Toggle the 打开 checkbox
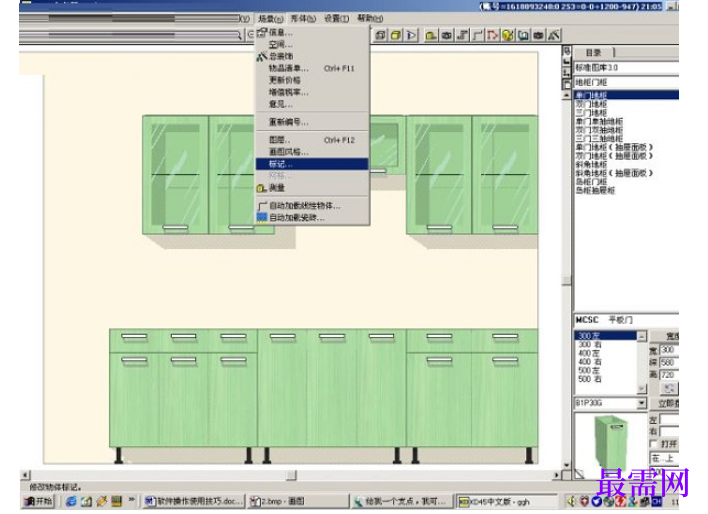This screenshot has width=708, height=514. (653, 443)
